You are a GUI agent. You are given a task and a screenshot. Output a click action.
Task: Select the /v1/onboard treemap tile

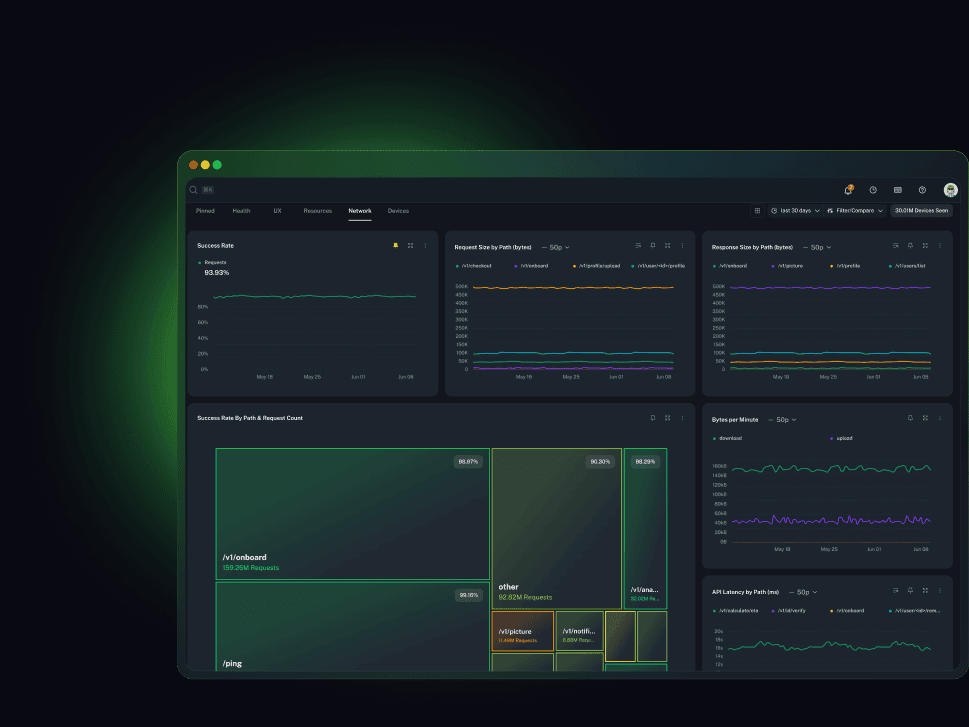352,514
